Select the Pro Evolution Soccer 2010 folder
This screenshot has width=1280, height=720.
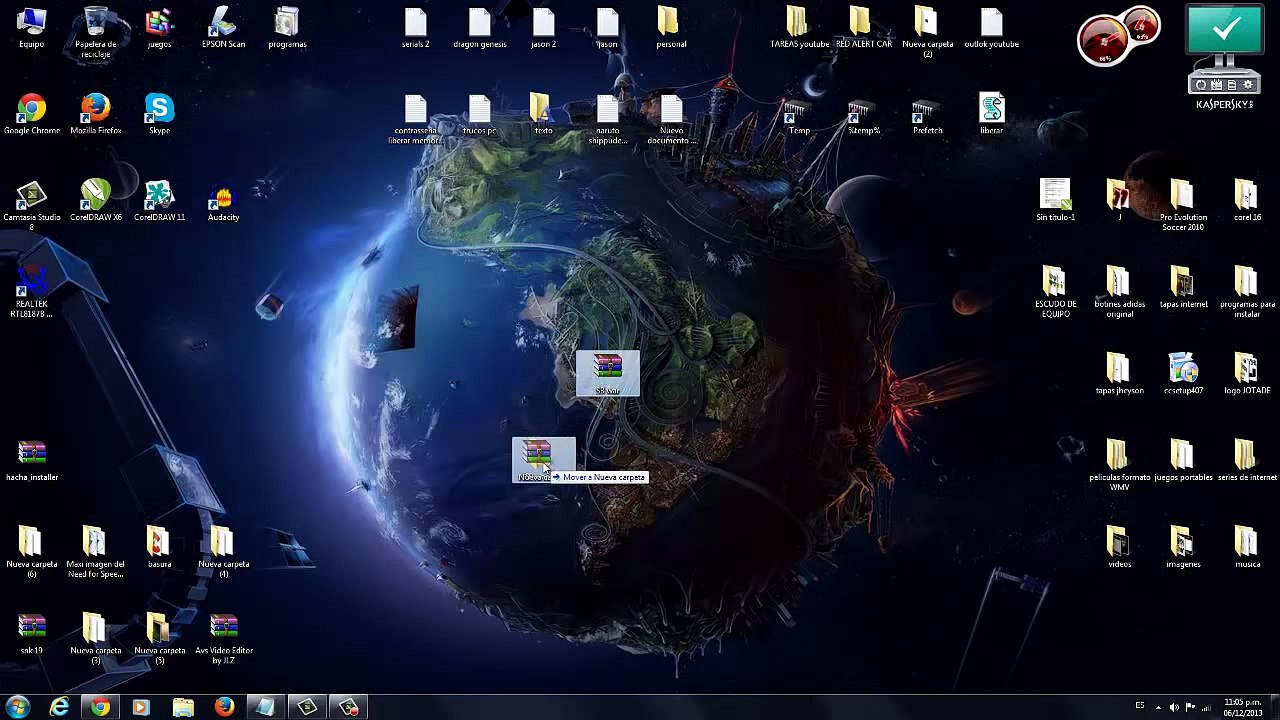1183,205
